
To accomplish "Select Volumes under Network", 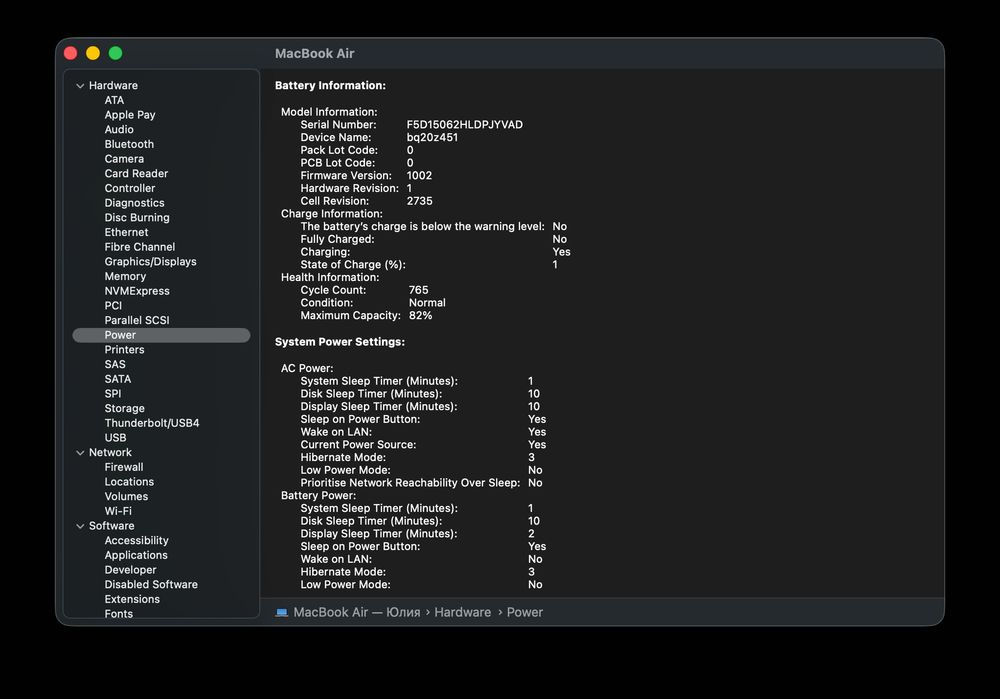I will [x=126, y=496].
